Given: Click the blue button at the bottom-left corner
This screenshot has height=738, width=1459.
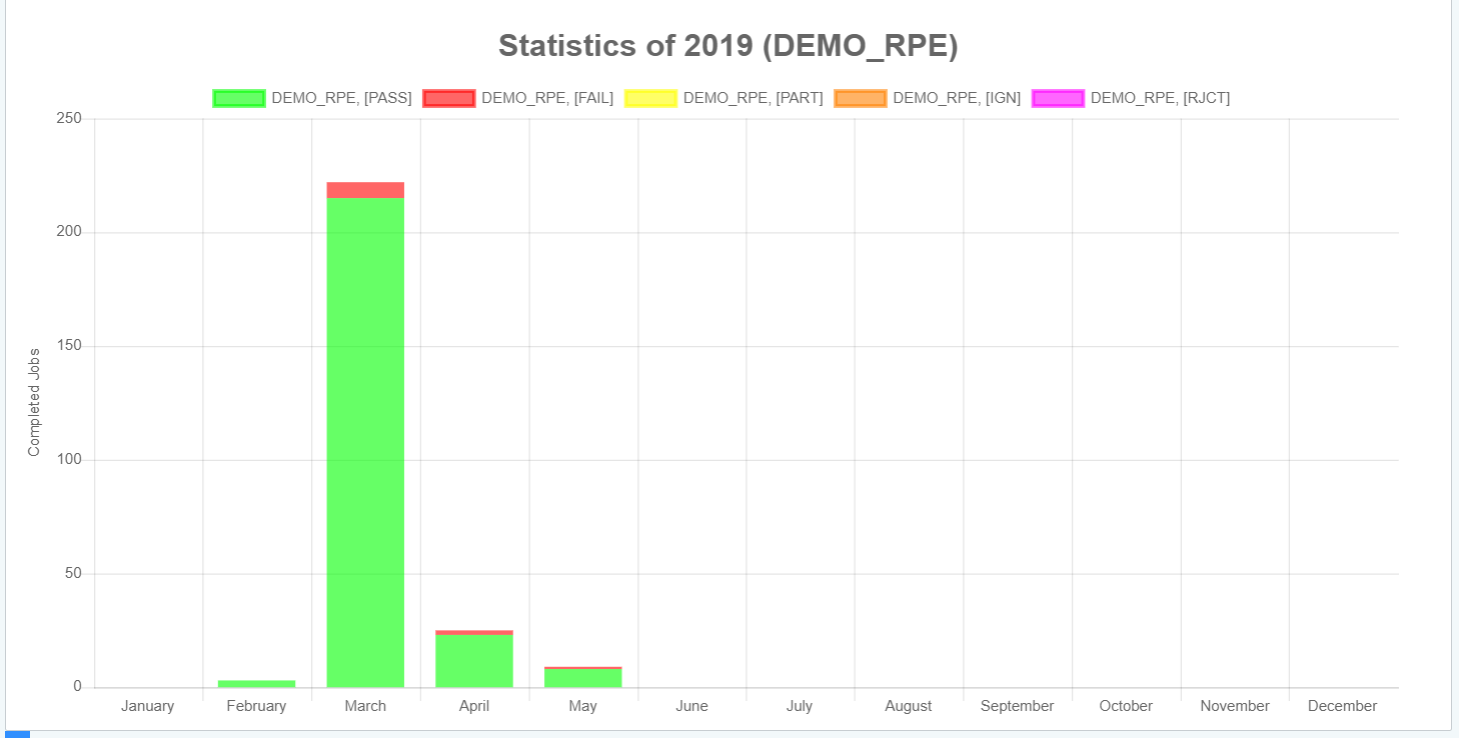Looking at the screenshot, I should 17,734.
